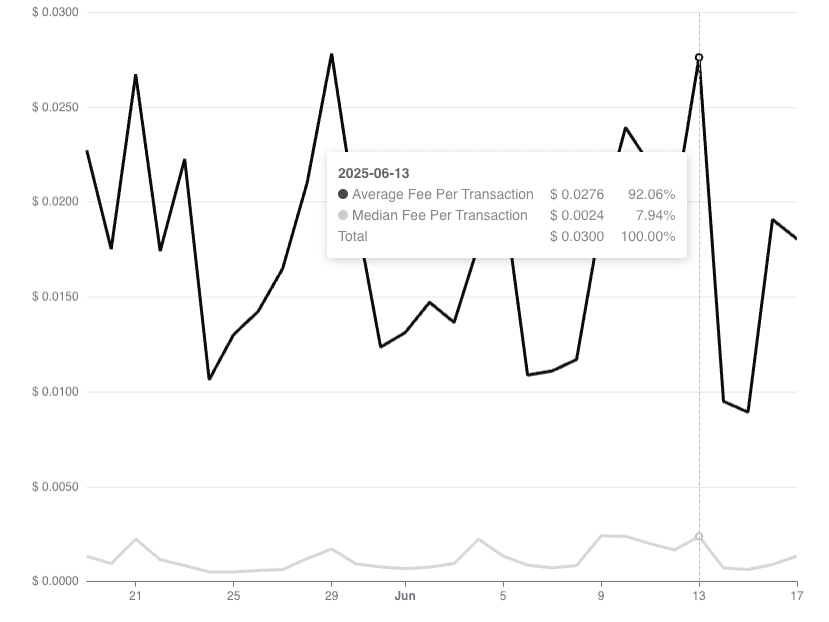Select the Median Fee Per Transaction label
Screen dimensions: 829x622
point(439,215)
